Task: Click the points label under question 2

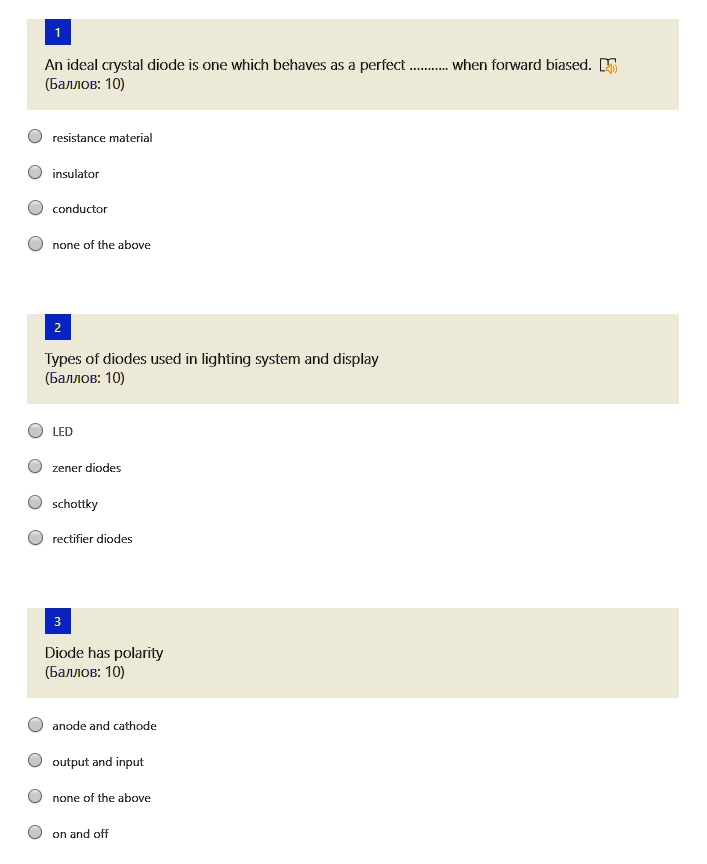Action: click(x=85, y=378)
